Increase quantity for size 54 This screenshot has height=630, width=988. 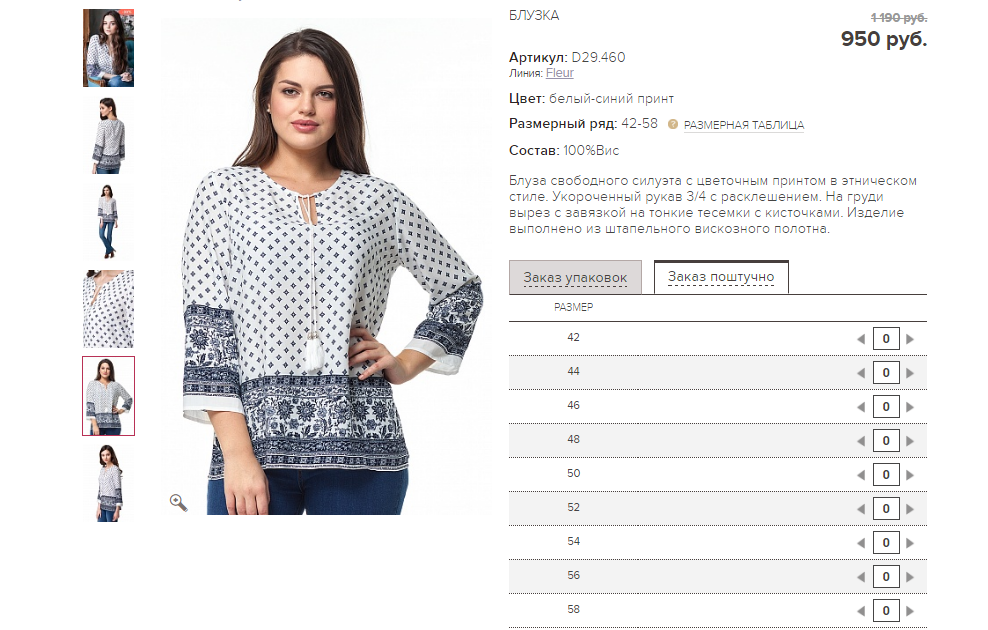coord(910,543)
